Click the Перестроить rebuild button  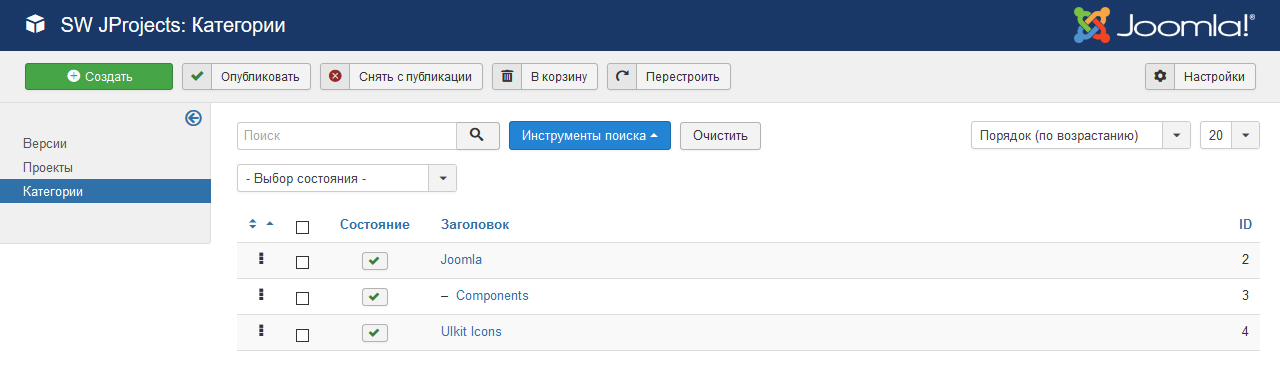click(x=669, y=77)
